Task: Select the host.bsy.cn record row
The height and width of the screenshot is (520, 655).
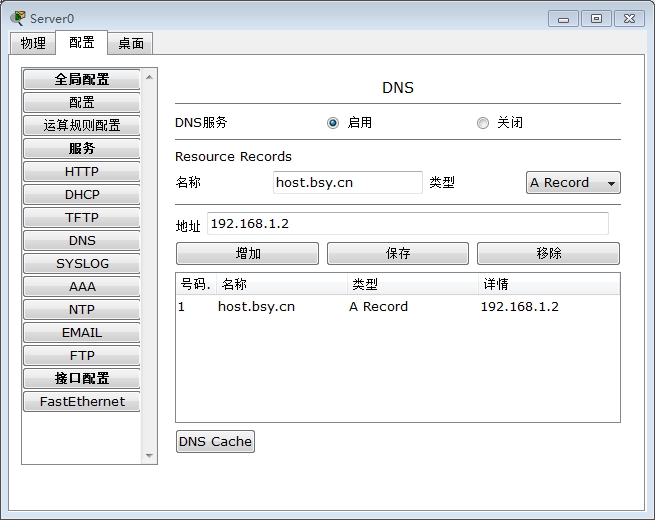Action: click(397, 307)
